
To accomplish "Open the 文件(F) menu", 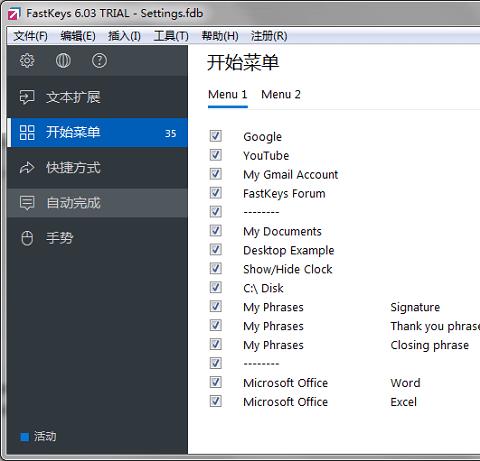I will (31, 36).
